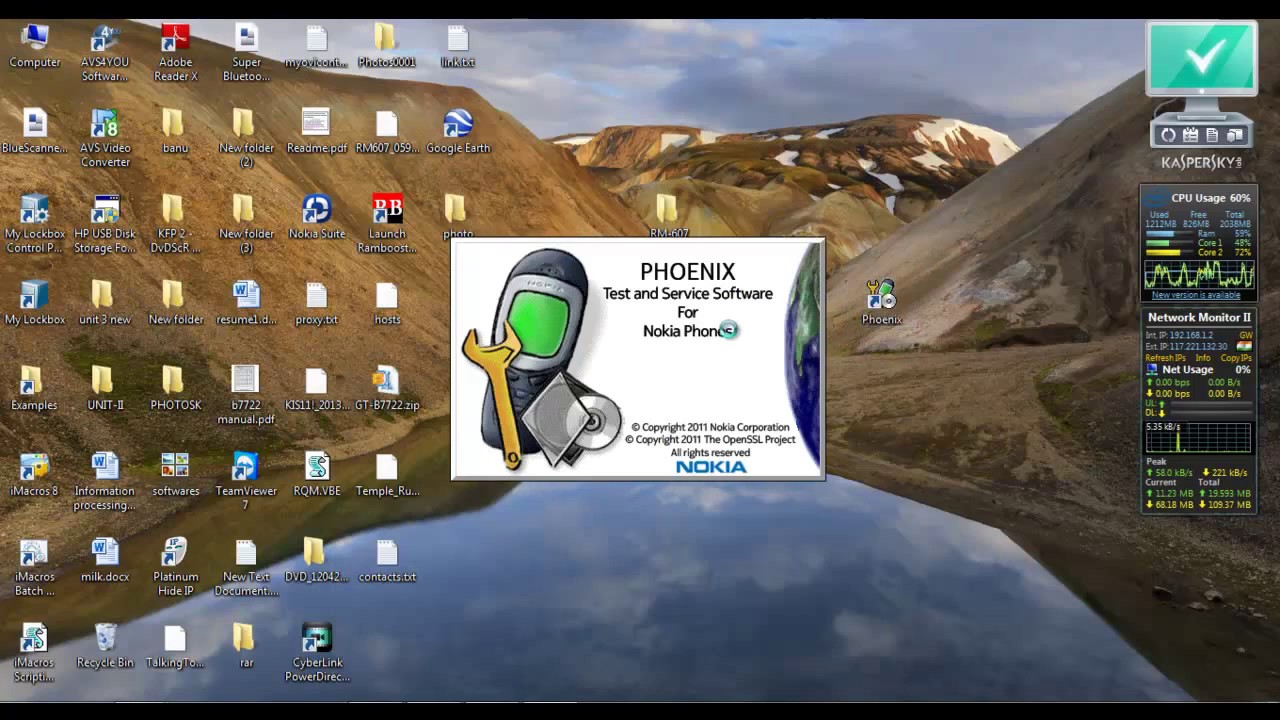The width and height of the screenshot is (1280, 720).
Task: Launch Platinum Hide IP
Action: (175, 569)
